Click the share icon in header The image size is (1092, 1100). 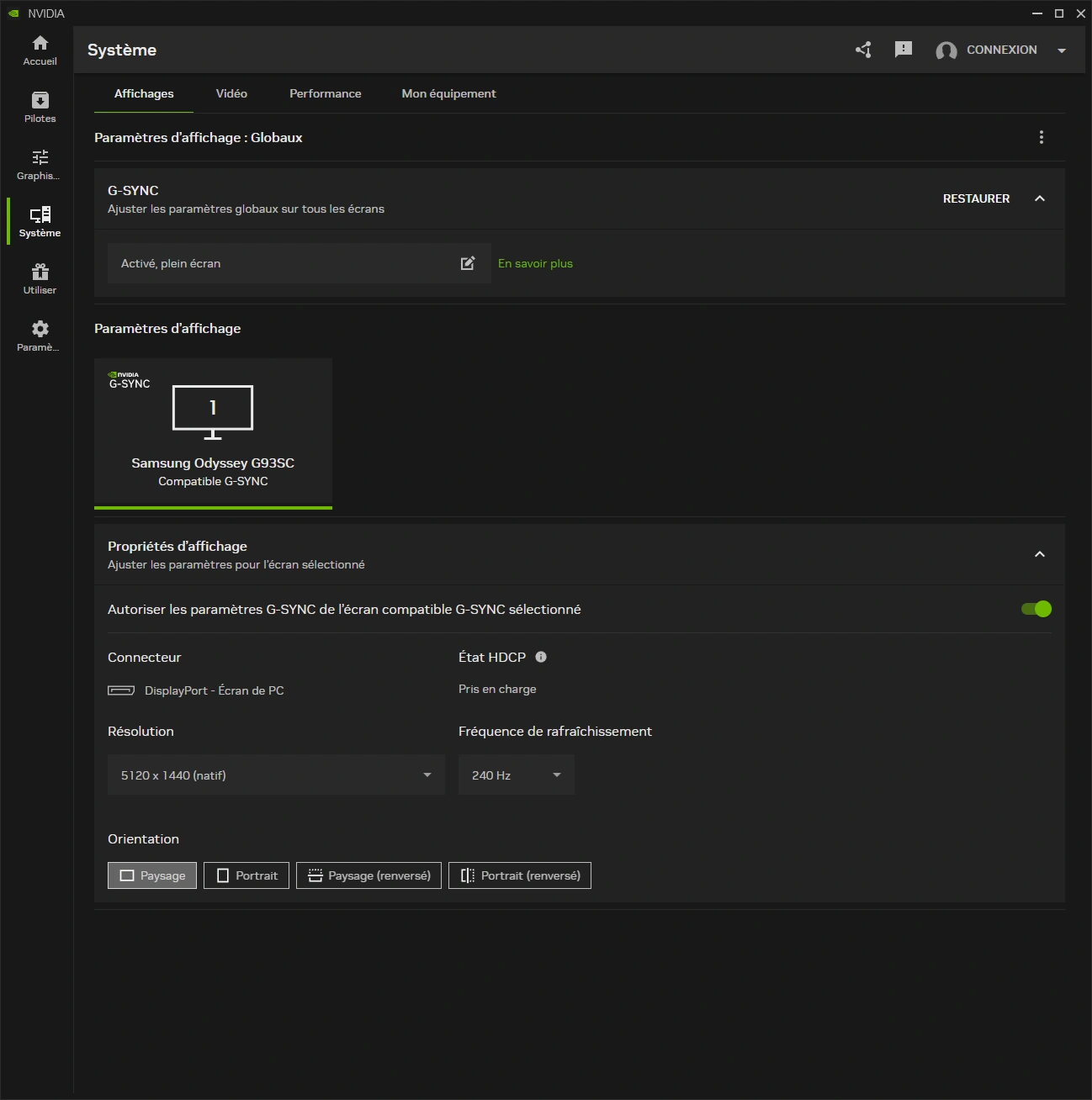pyautogui.click(x=863, y=50)
